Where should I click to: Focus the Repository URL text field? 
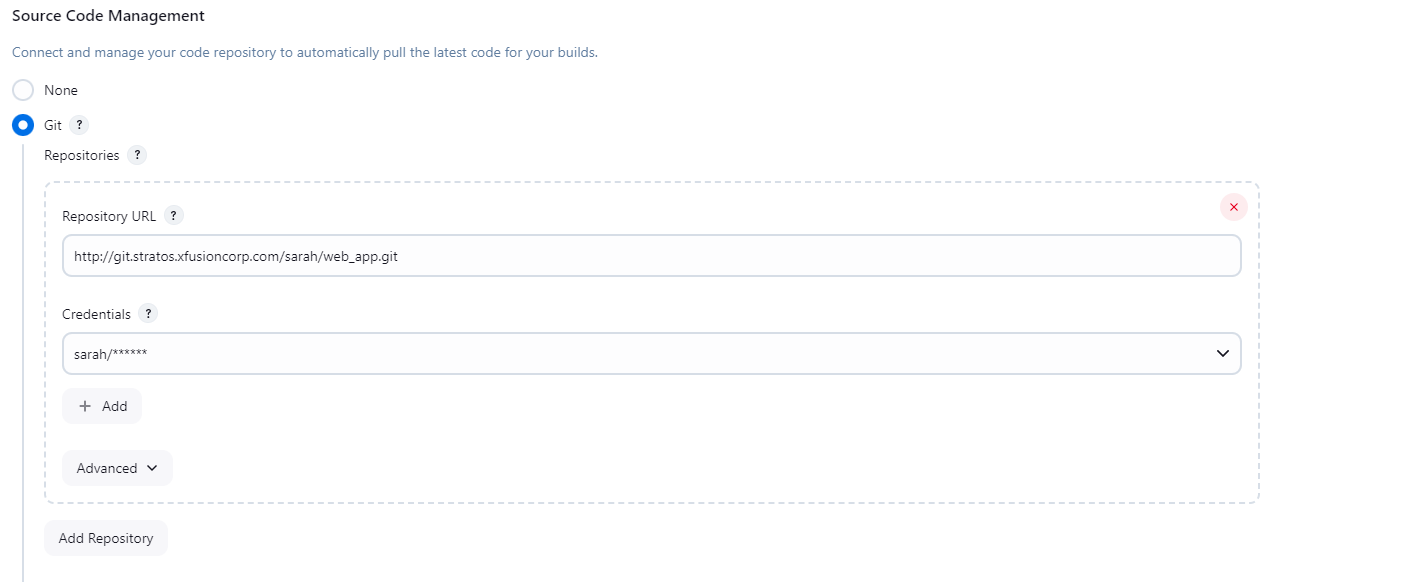[x=651, y=256]
